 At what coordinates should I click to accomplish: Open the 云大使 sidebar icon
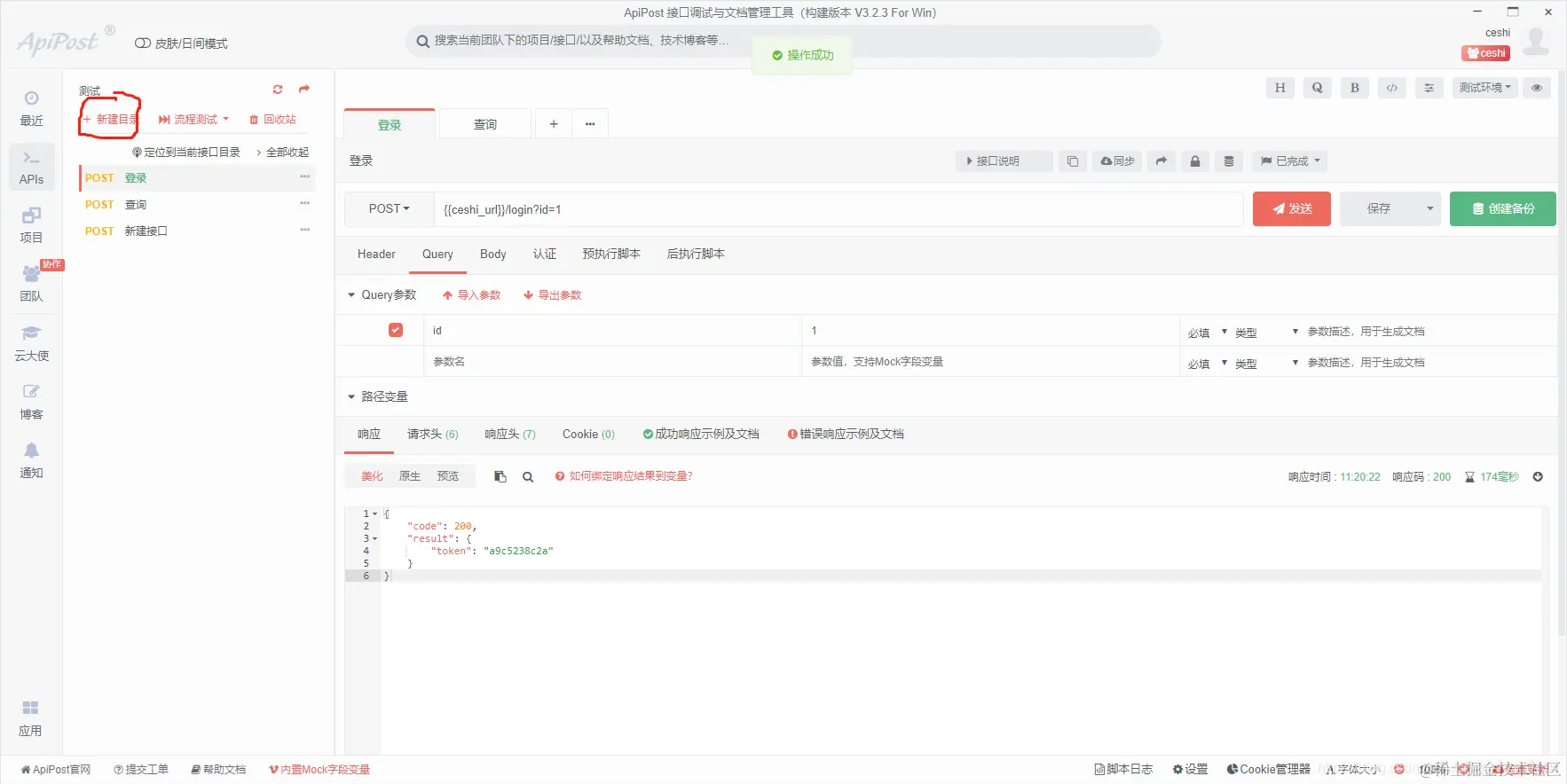click(x=31, y=343)
